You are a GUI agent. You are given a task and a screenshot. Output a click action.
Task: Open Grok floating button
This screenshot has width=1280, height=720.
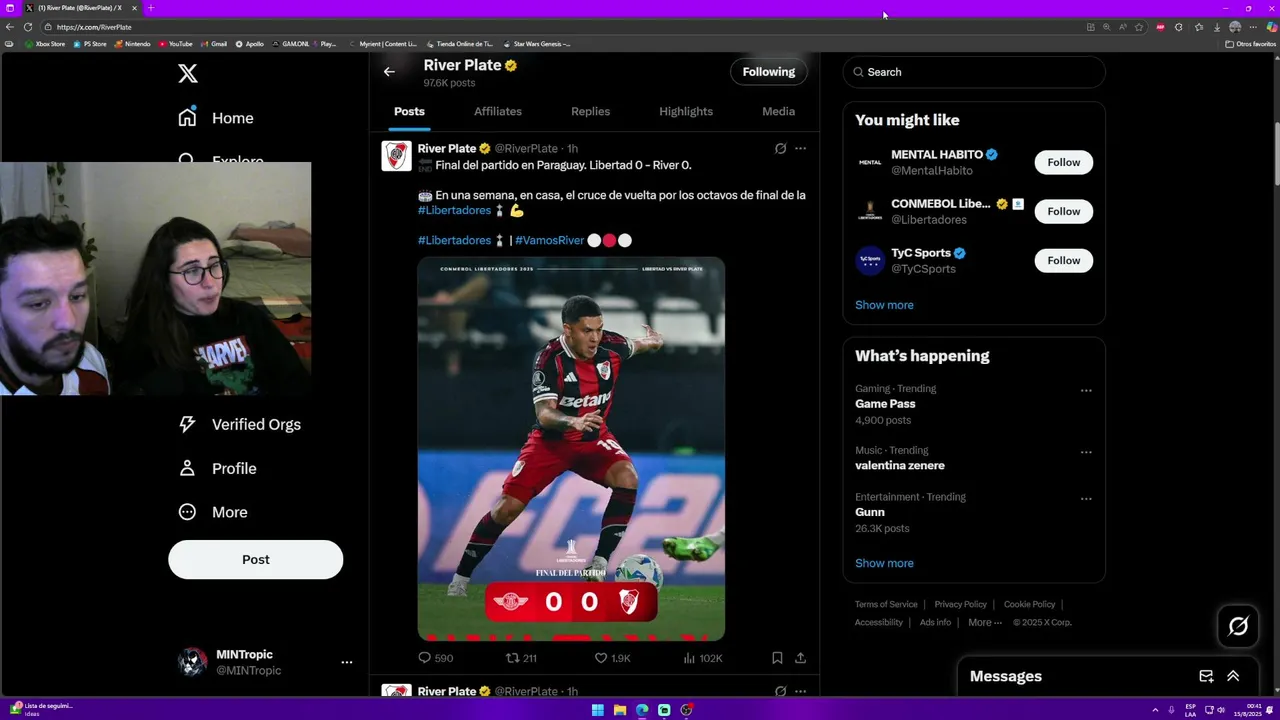[1238, 626]
